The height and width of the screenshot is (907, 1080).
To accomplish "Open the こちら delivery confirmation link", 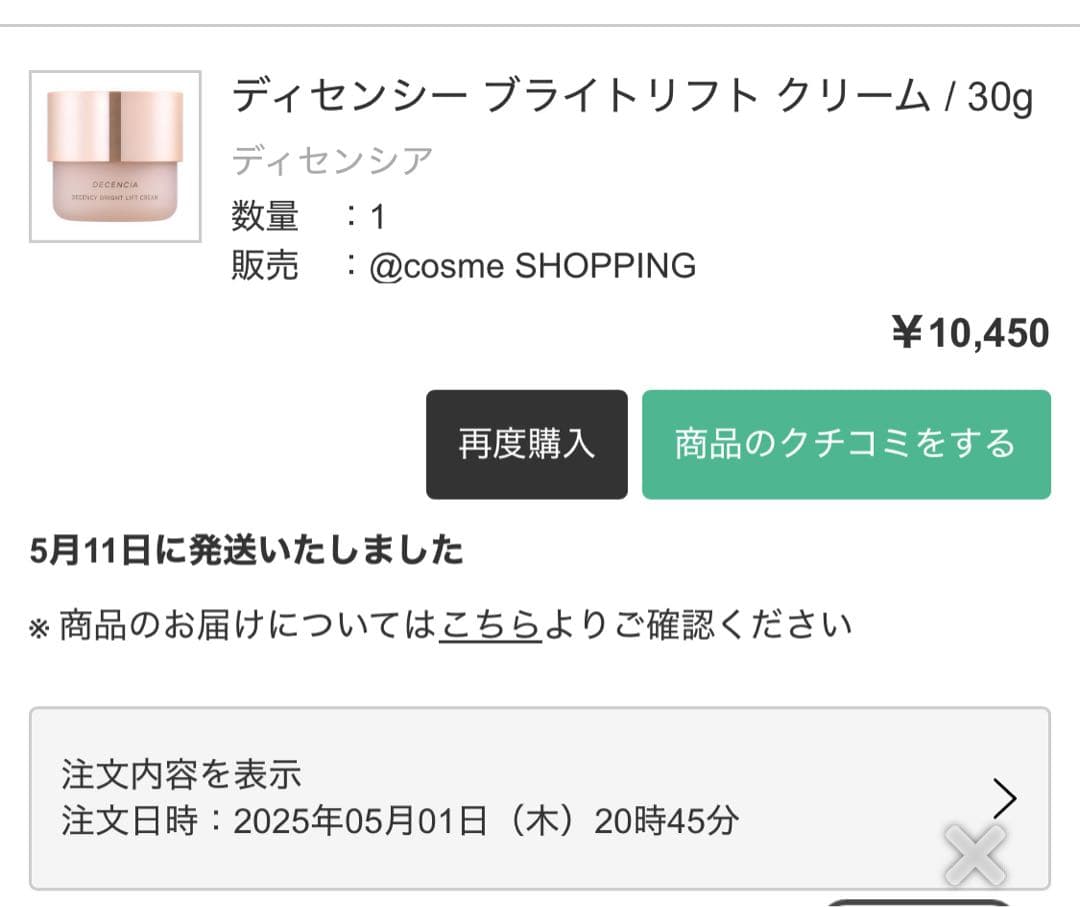I will (x=491, y=623).
